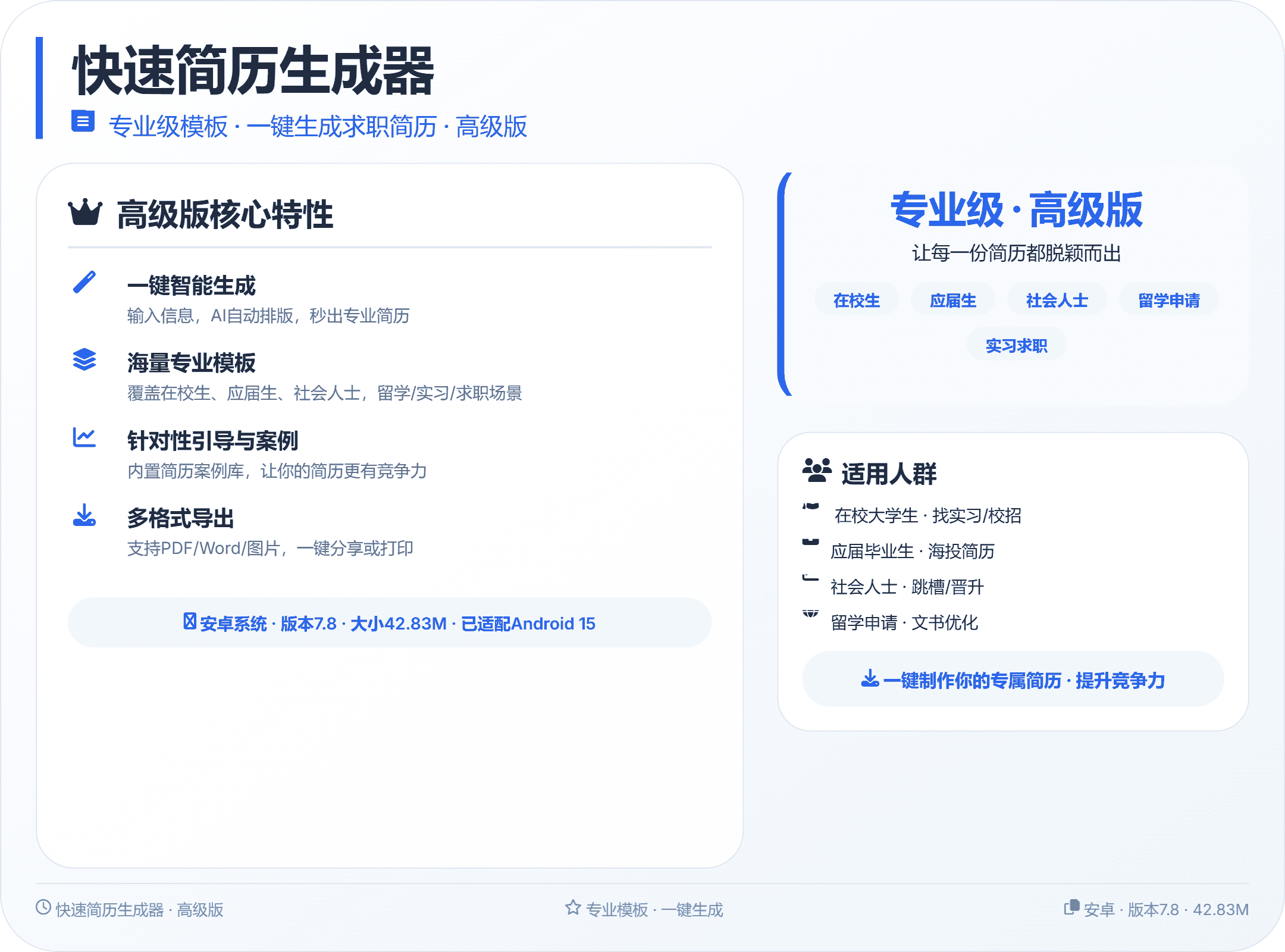Select the 应届生 tag

coord(952,300)
